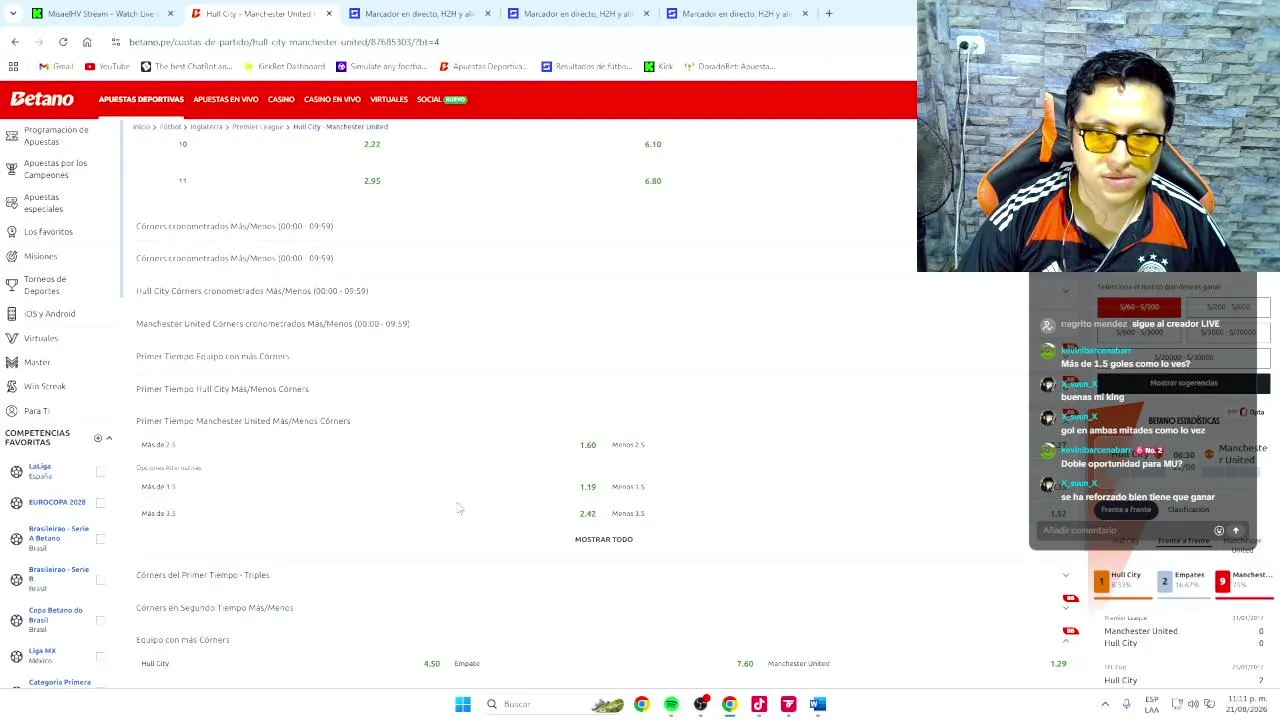Open the Casino en Vivo menu
The height and width of the screenshot is (720, 1280).
pyautogui.click(x=332, y=99)
